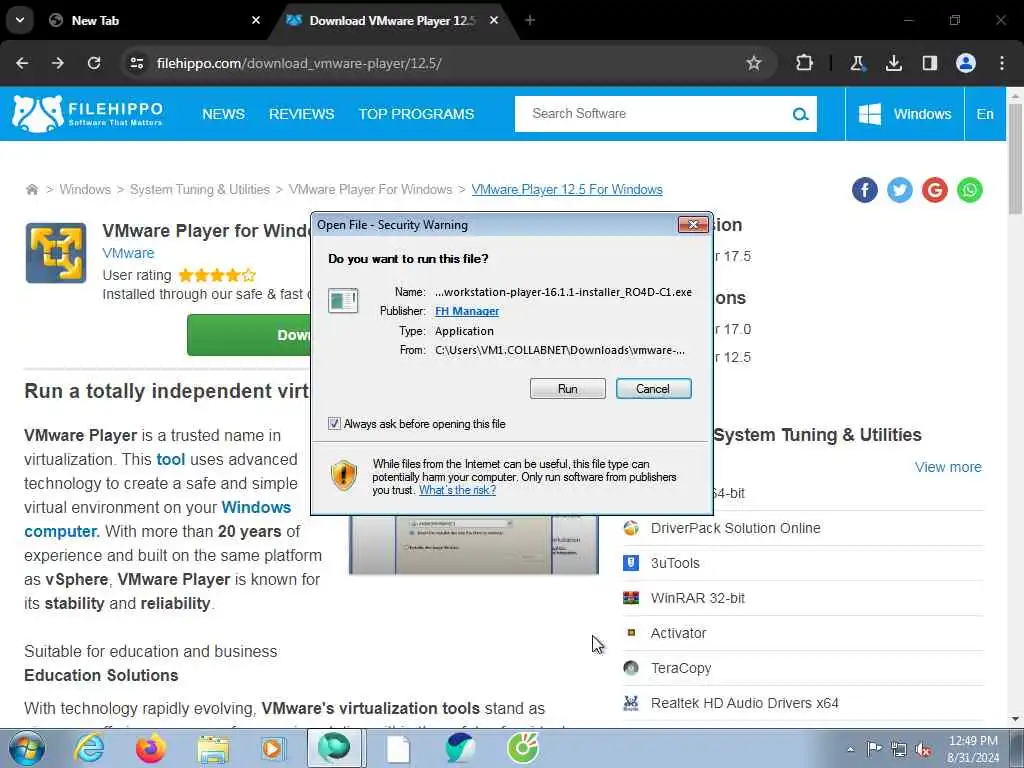Click the FileHippo logo
This screenshot has width=1024, height=768.
tap(88, 113)
